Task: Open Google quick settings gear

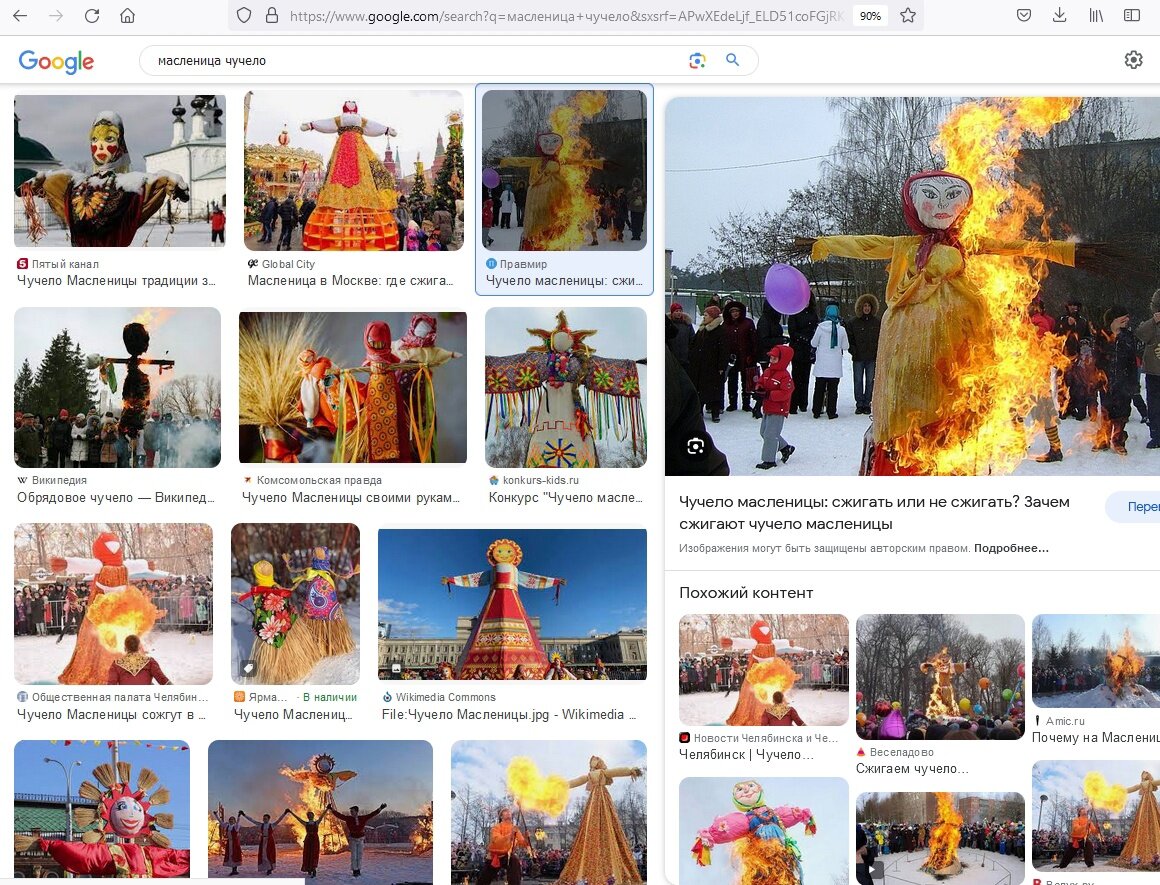Action: [1134, 59]
